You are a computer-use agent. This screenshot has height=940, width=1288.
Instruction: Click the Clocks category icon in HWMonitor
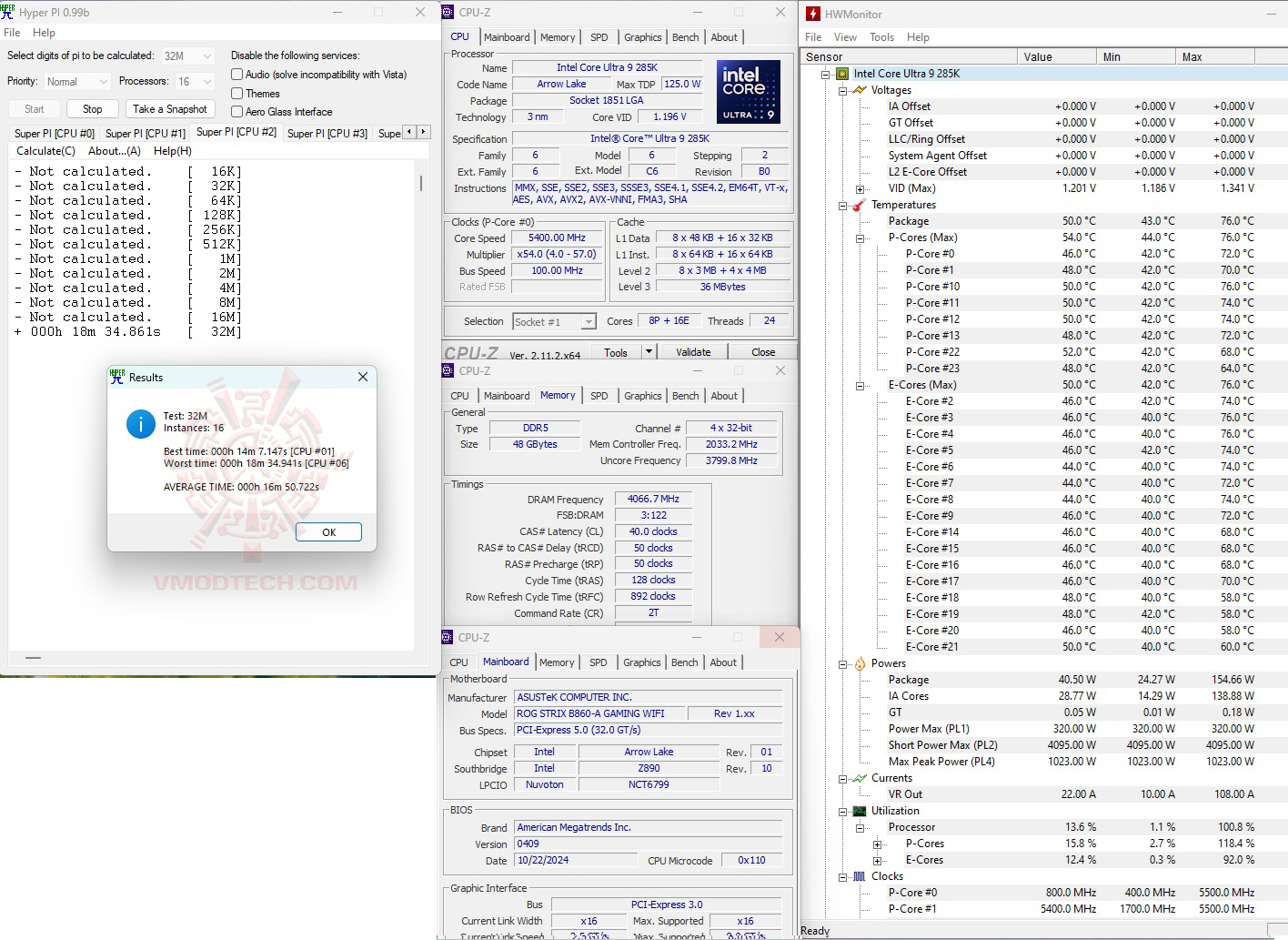click(x=860, y=876)
